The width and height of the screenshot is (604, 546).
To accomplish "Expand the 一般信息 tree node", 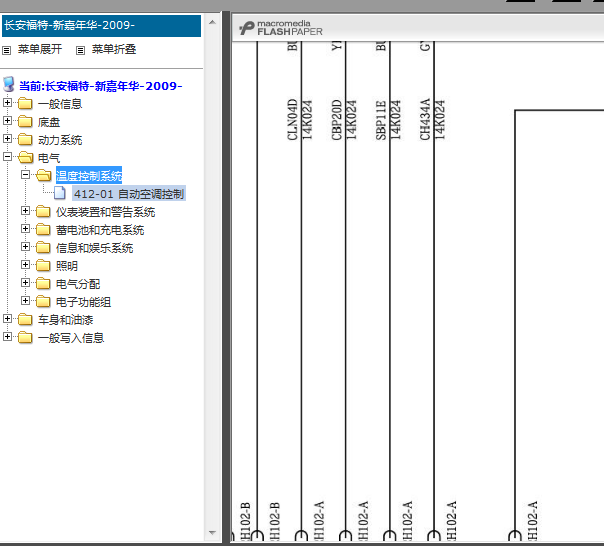I will 7,102.
